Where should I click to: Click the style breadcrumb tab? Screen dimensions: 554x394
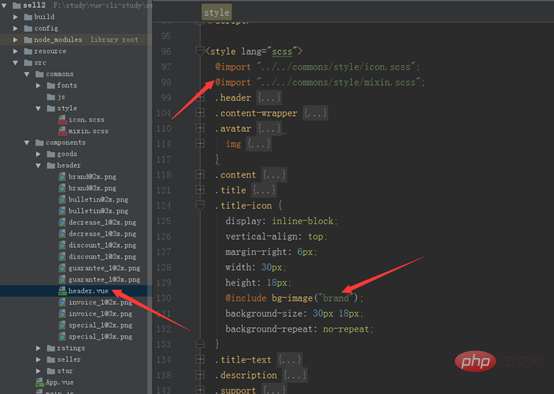[217, 13]
